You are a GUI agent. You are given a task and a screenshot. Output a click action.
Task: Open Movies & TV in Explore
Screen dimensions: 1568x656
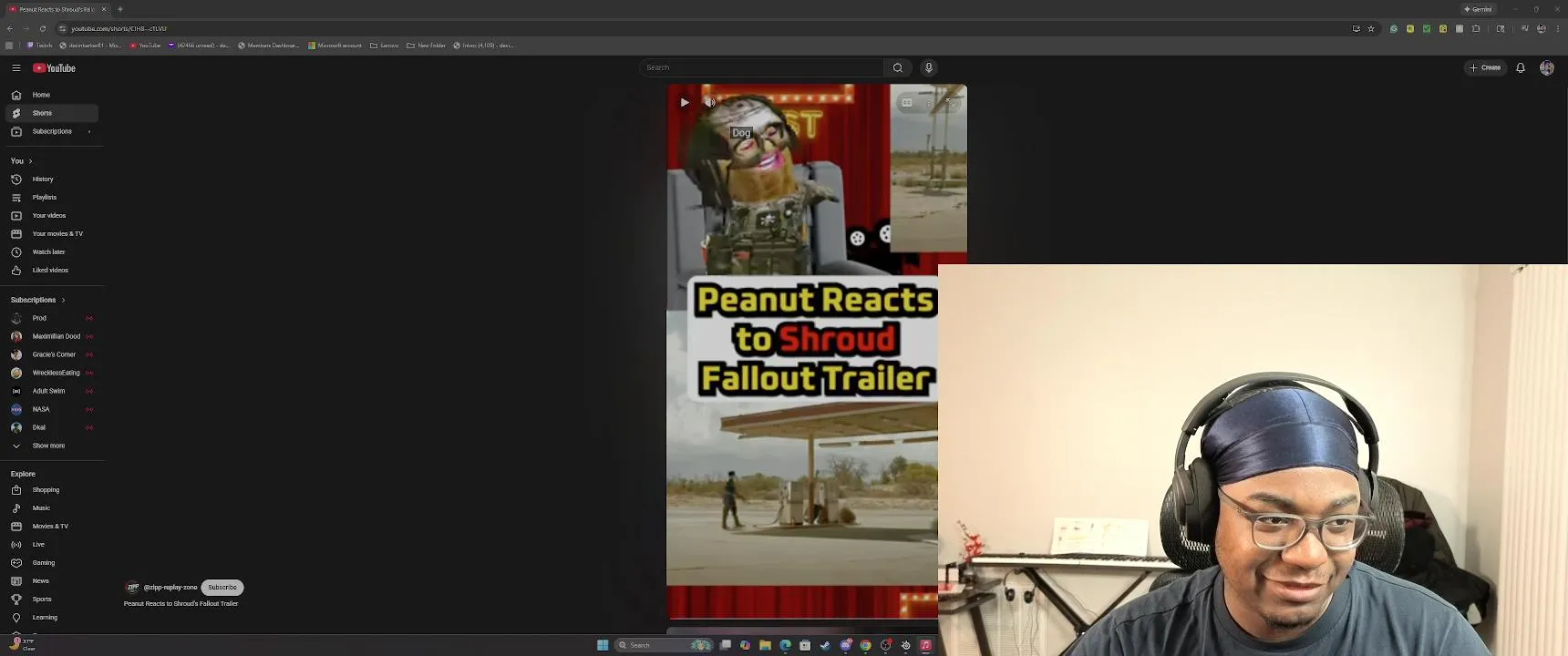[52, 527]
